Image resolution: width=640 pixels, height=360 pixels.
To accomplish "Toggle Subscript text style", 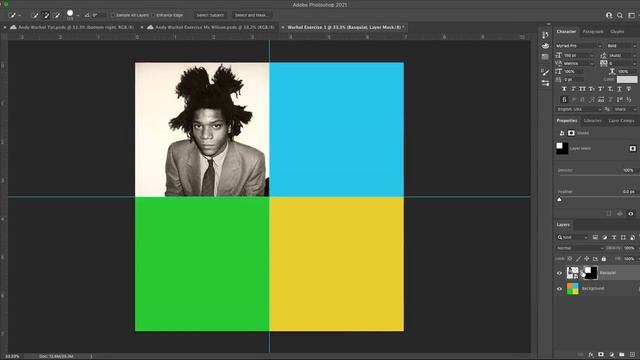I will pos(610,89).
